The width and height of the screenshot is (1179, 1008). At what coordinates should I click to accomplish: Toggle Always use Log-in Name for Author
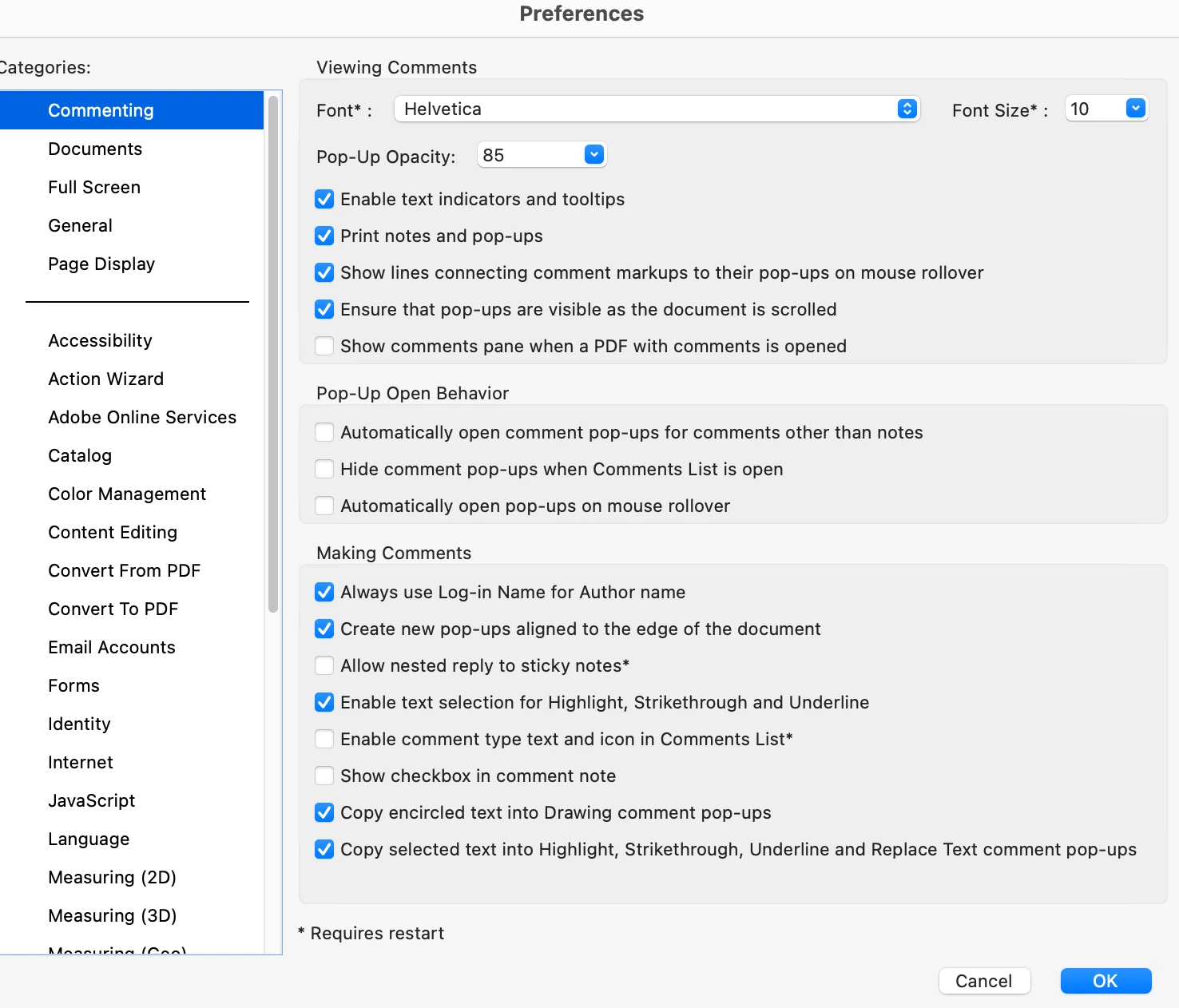(x=324, y=592)
